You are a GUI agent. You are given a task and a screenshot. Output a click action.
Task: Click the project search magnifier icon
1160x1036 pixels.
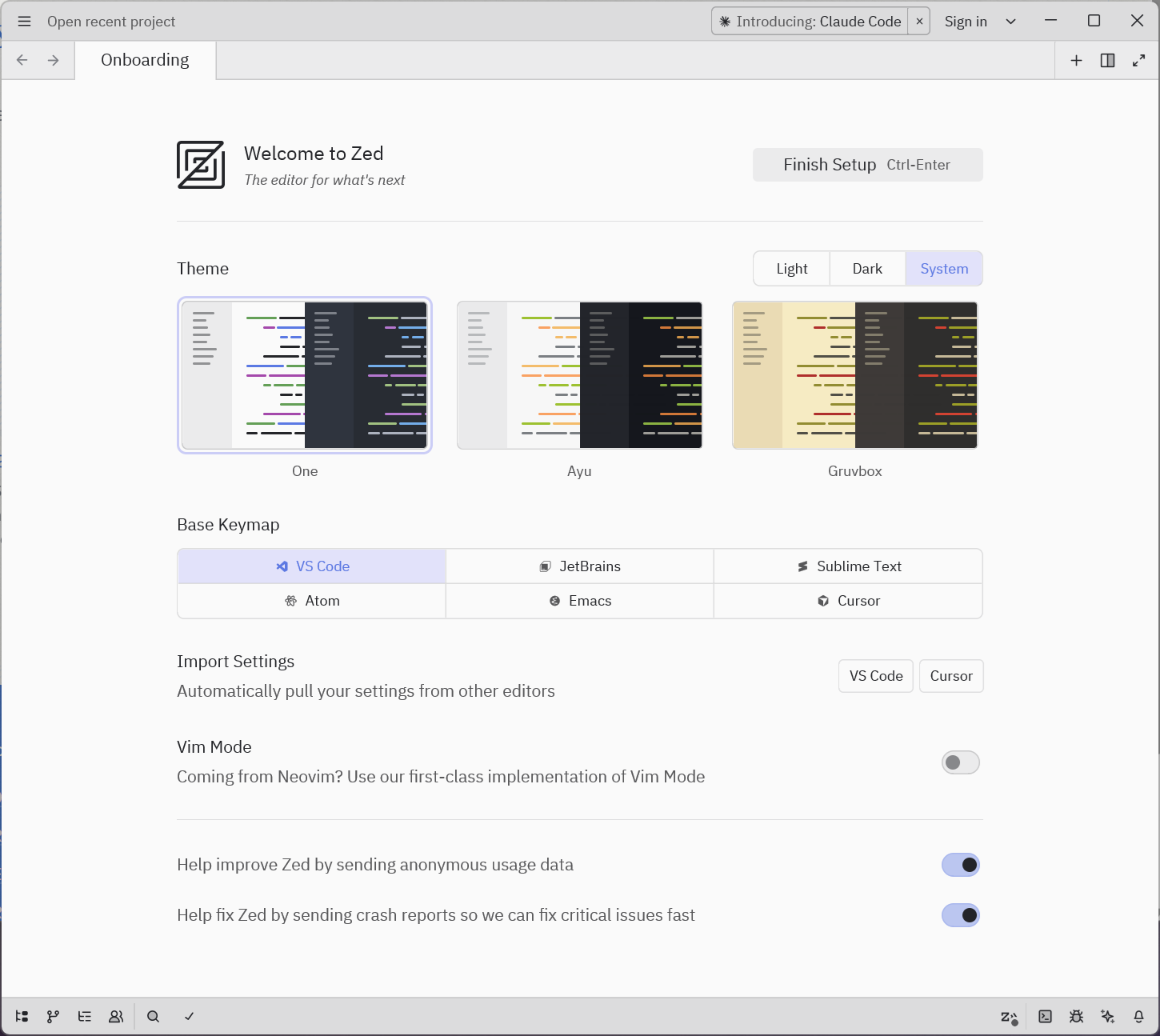pos(153,1016)
